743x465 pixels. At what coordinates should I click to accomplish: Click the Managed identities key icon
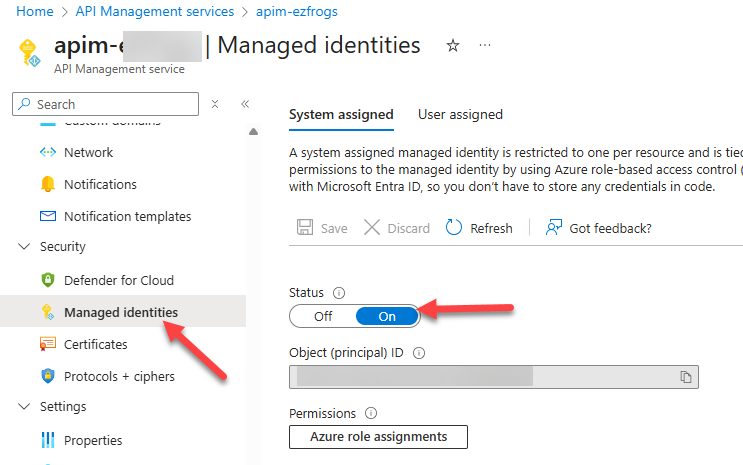click(x=48, y=312)
